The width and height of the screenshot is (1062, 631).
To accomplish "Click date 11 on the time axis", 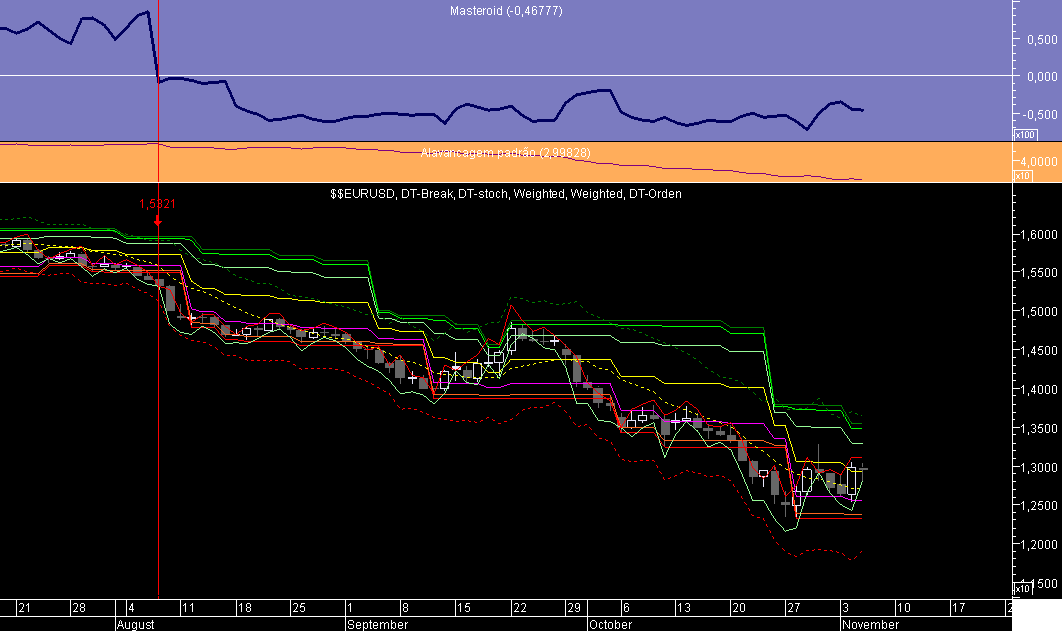I will [x=188, y=607].
